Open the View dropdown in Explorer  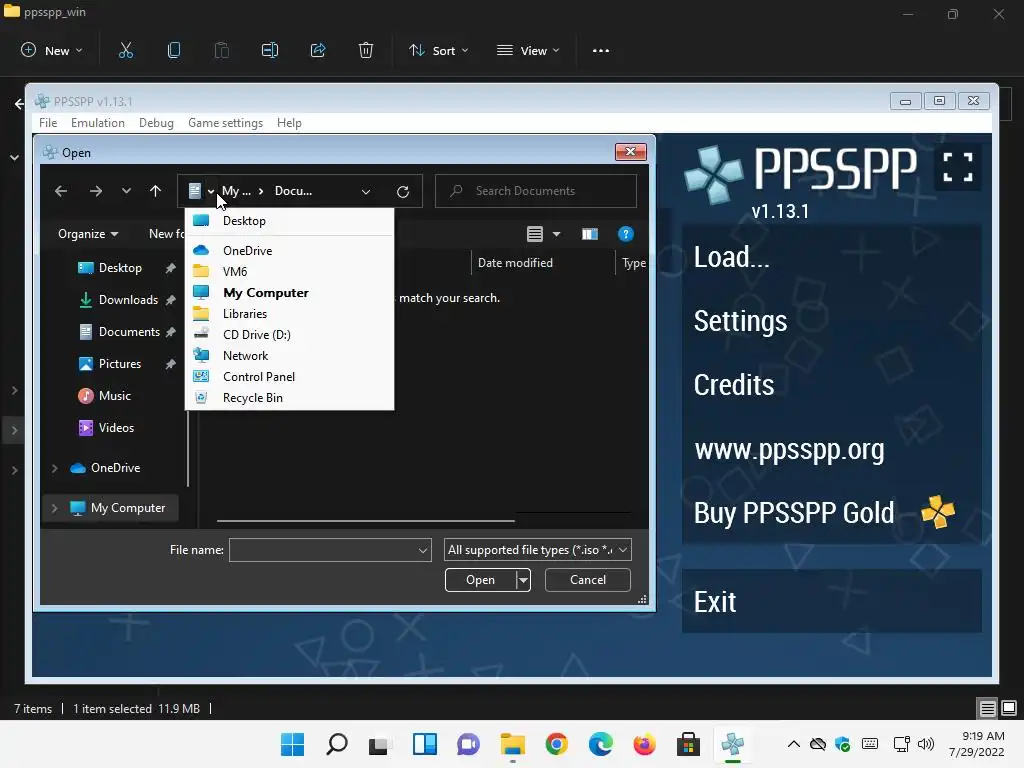528,50
